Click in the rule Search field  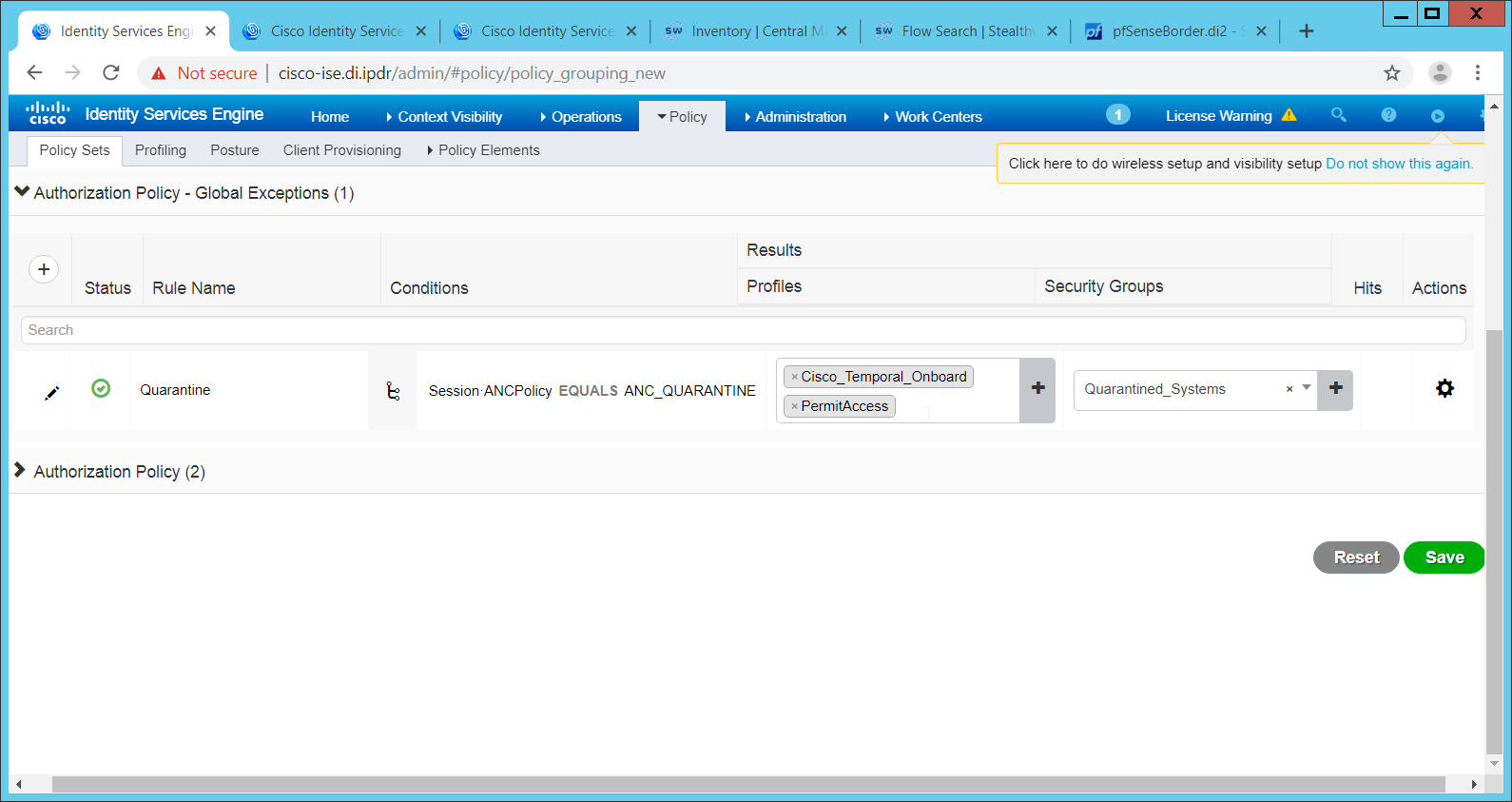click(742, 330)
